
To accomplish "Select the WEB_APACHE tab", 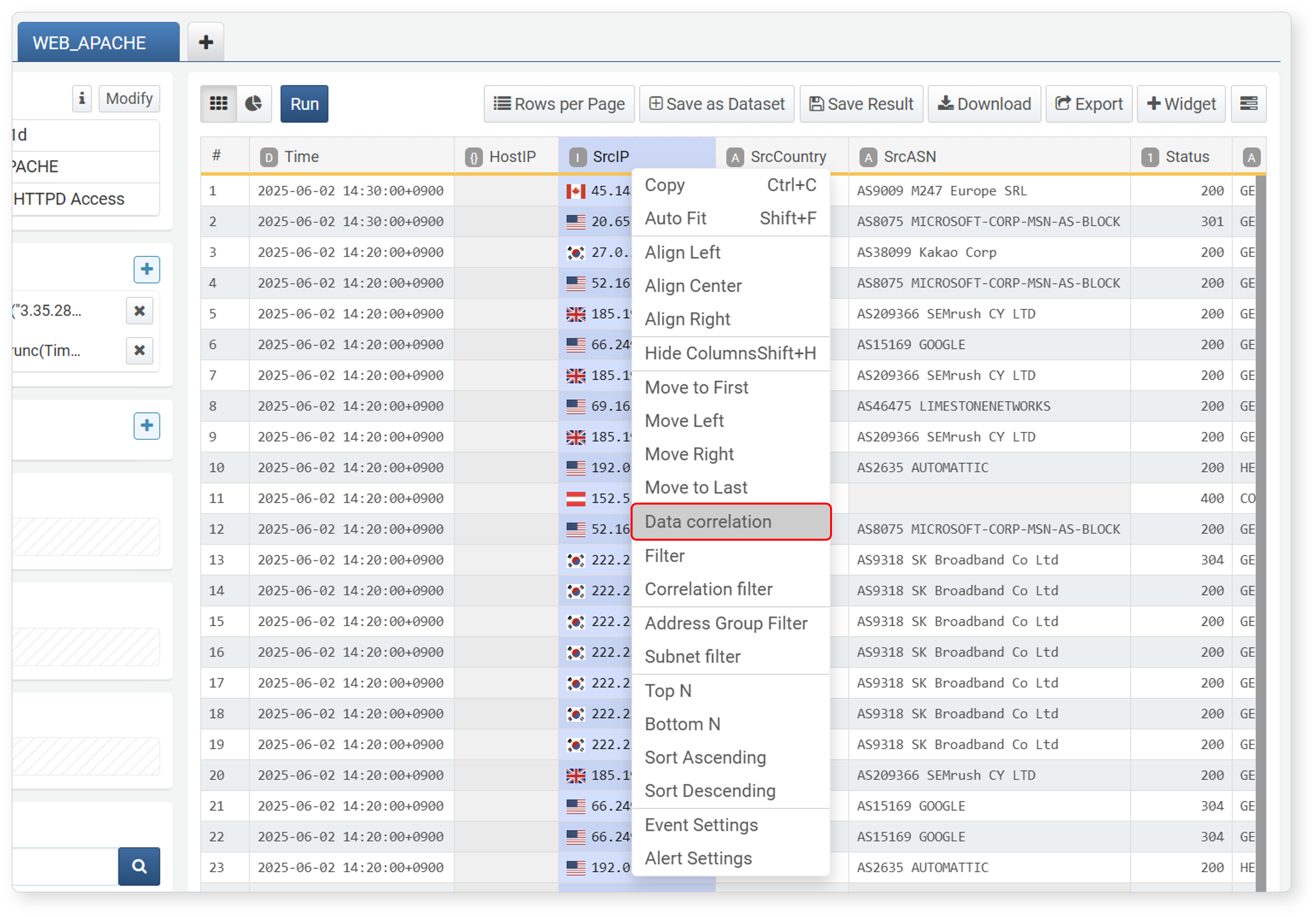I will coord(98,42).
